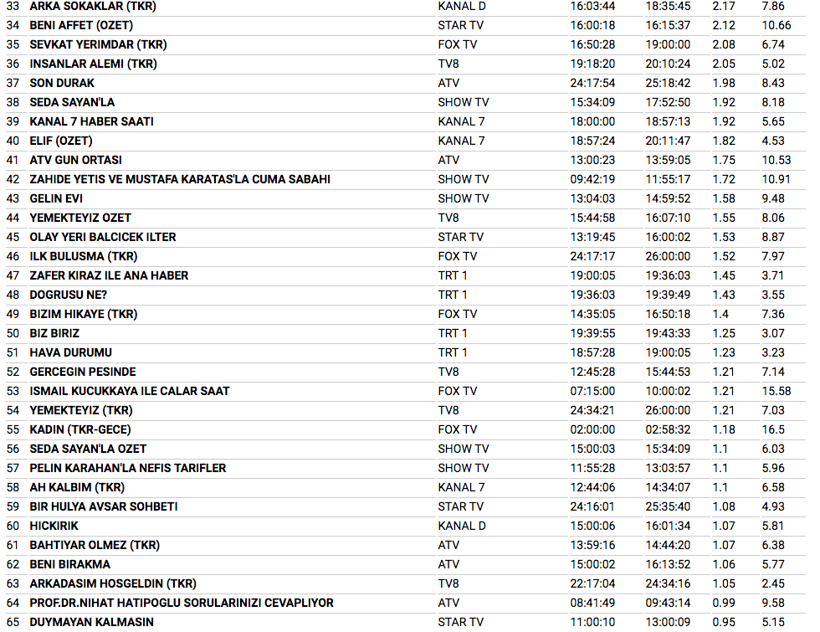Image resolution: width=820 pixels, height=632 pixels.
Task: Select OLAY YERI BALCICEK ILTER program name
Action: tap(102, 237)
